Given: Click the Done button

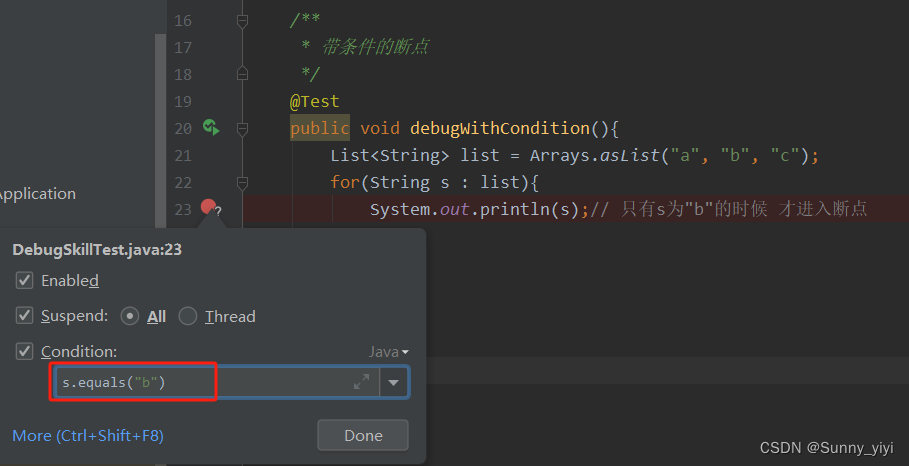Looking at the screenshot, I should [363, 435].
